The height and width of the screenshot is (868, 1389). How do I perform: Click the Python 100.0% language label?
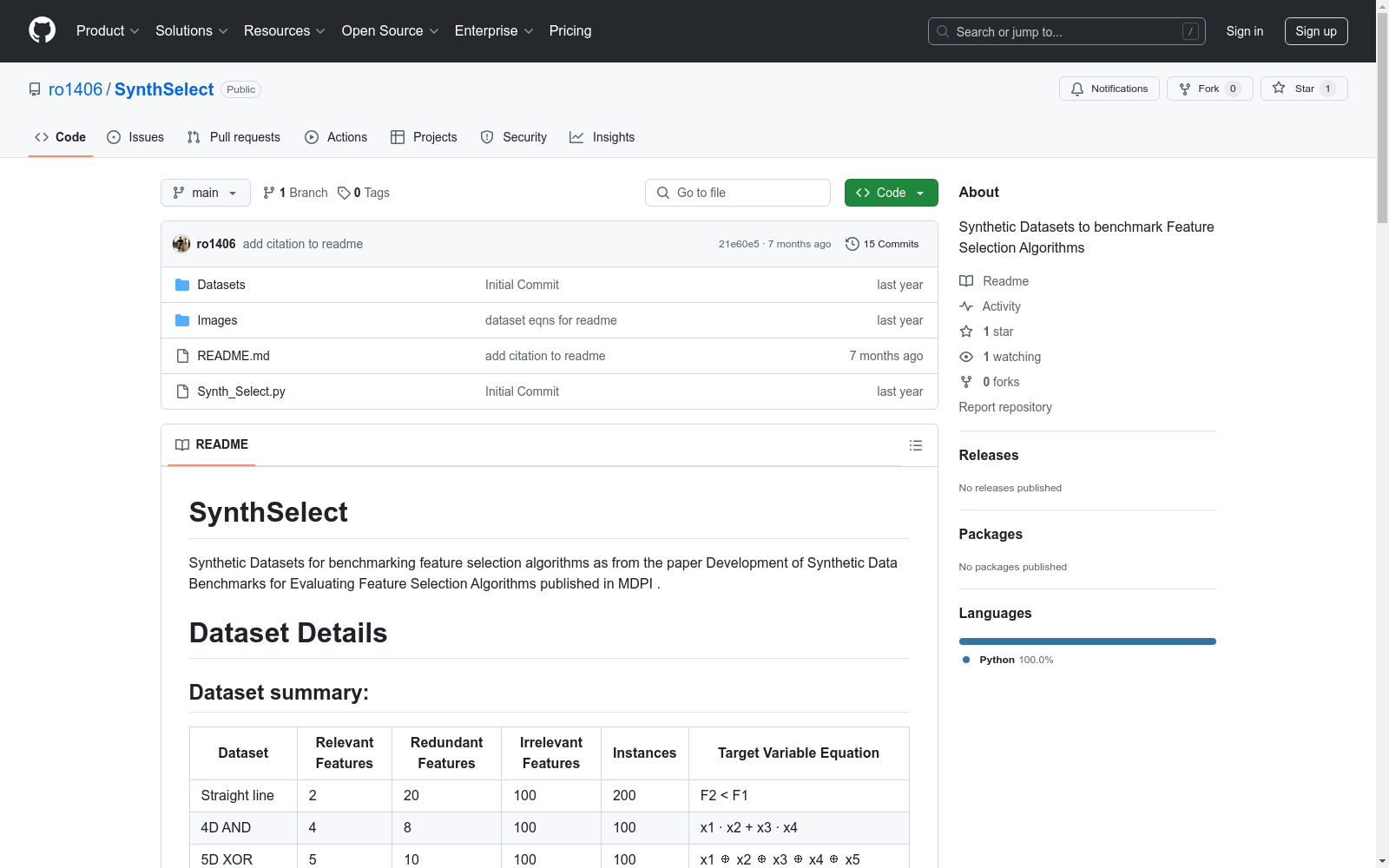(x=1017, y=660)
